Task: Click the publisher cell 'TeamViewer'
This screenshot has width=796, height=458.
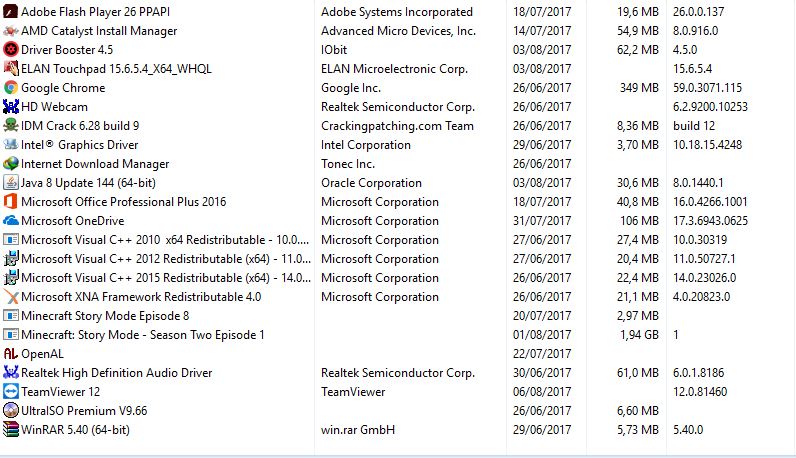Action: 353,392
